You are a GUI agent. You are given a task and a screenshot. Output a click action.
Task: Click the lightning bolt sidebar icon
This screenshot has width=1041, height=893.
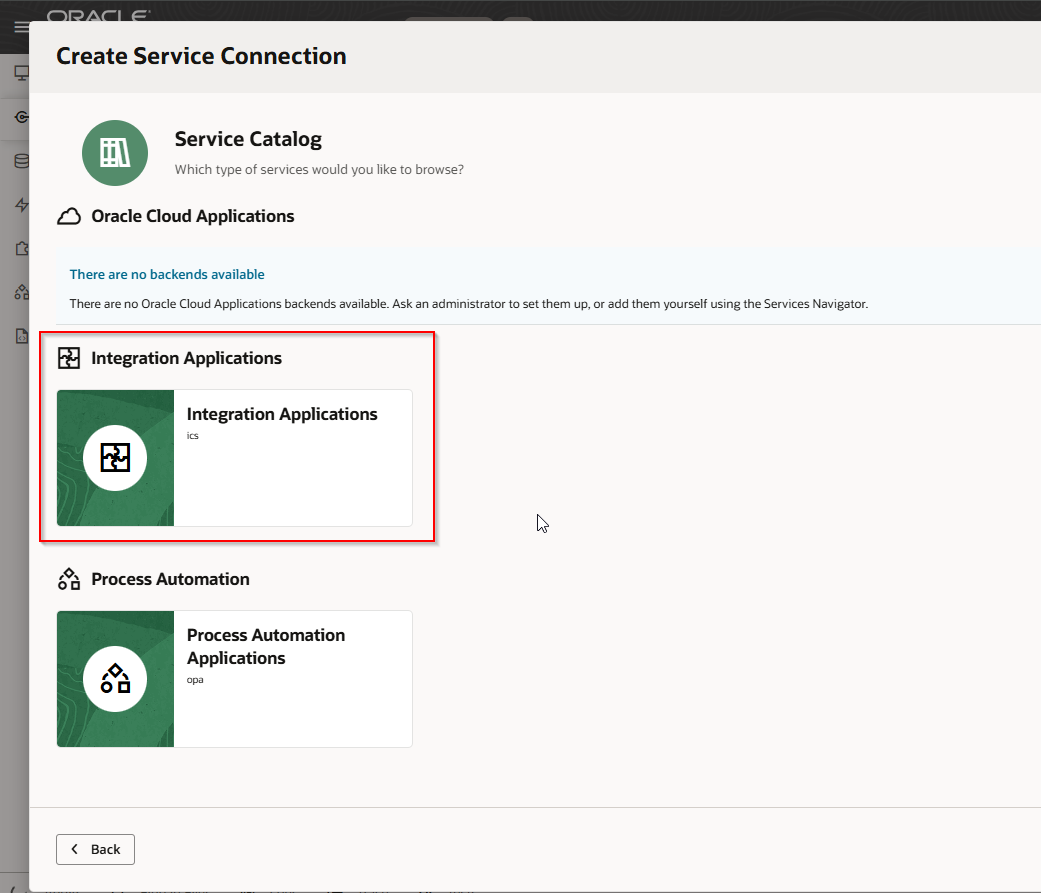click(20, 205)
